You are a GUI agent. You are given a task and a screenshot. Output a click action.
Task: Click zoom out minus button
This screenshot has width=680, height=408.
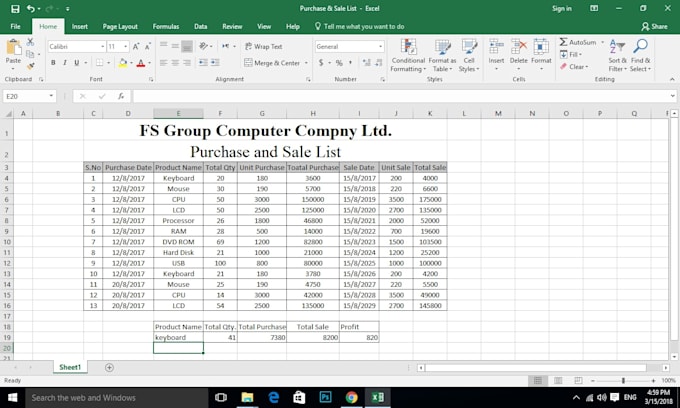[x=593, y=381]
